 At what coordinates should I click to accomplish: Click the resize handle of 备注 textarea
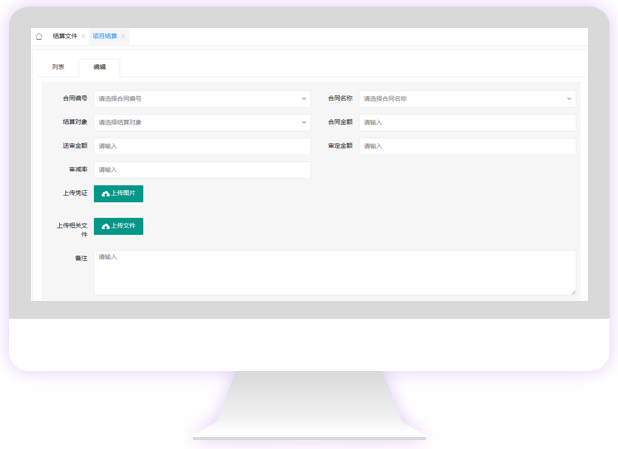(573, 292)
